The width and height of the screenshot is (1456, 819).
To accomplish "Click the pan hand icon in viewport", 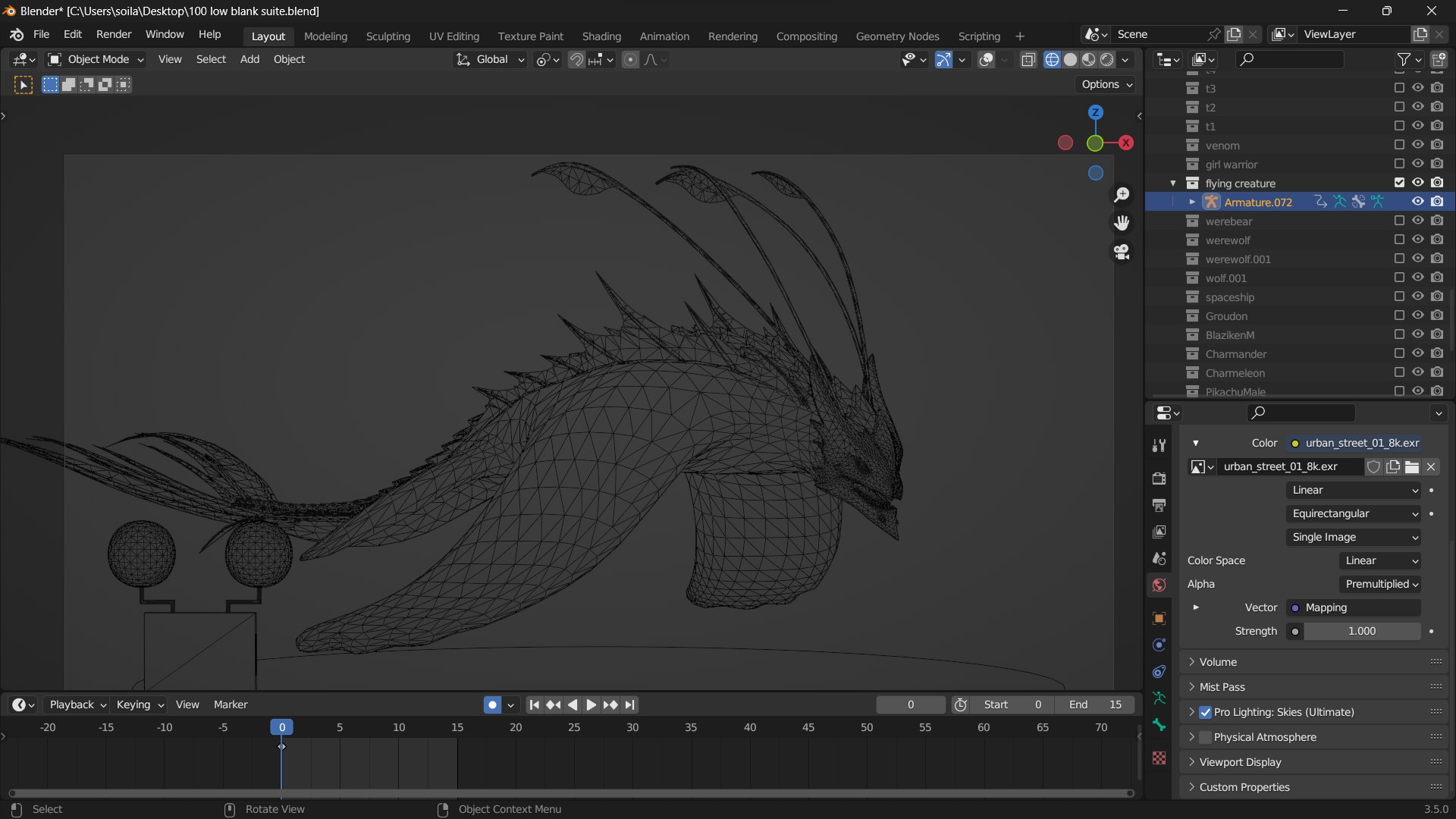I will click(x=1122, y=223).
